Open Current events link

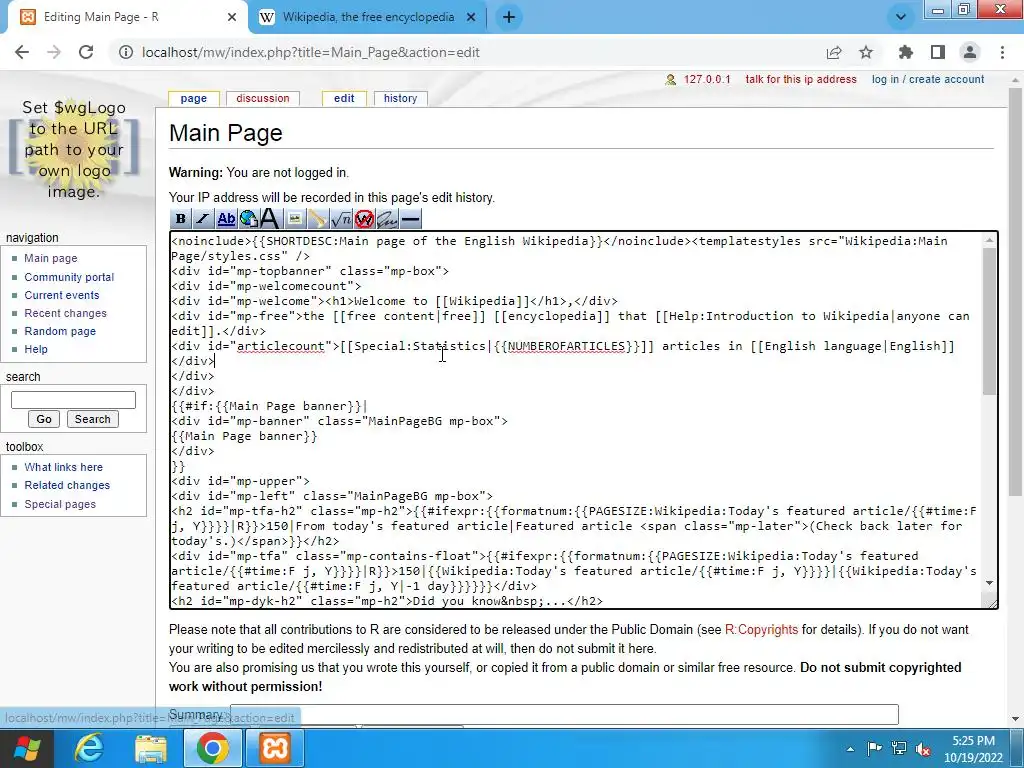coord(62,295)
